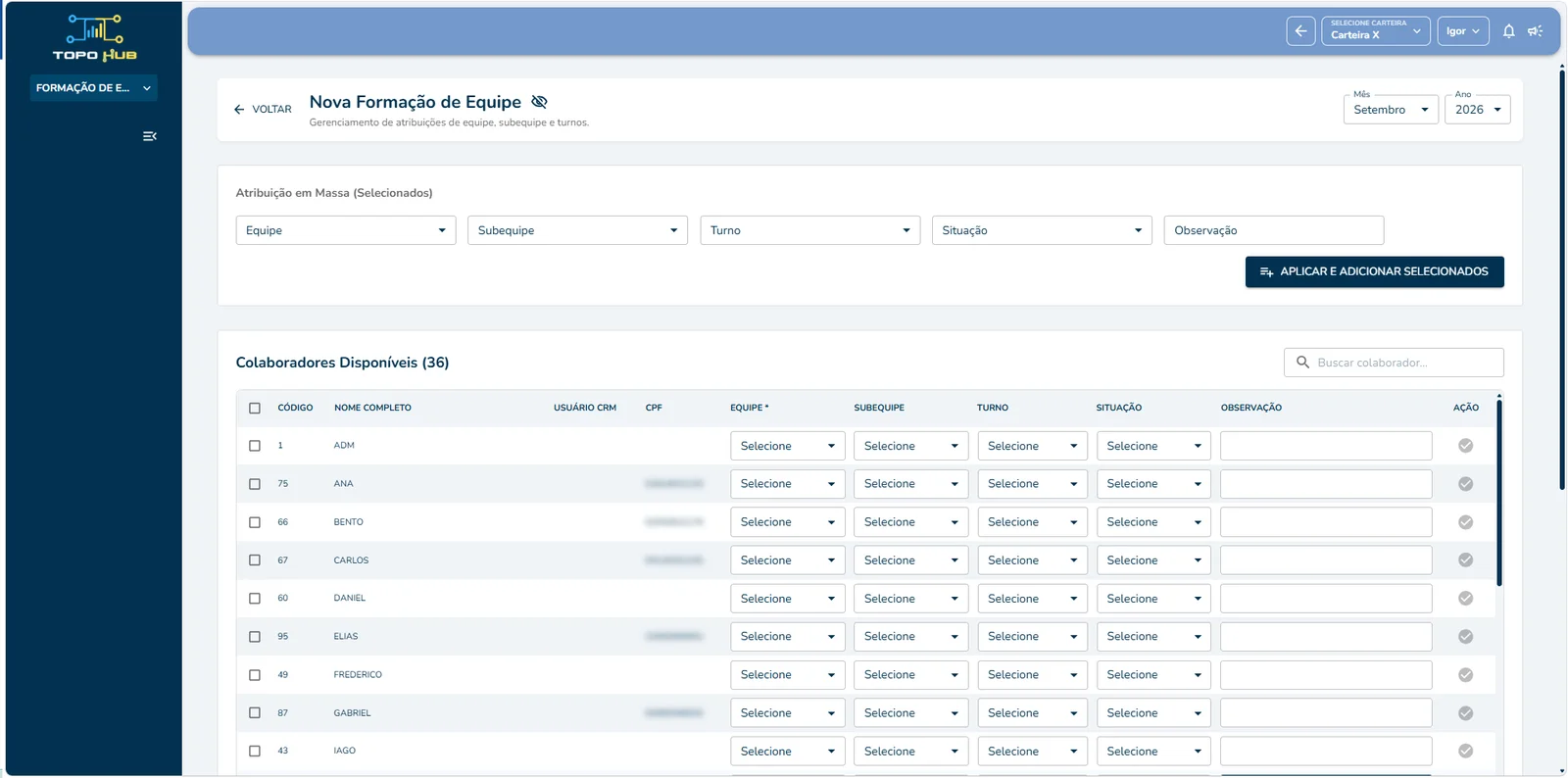The width and height of the screenshot is (1568, 778).
Task: Expand the mass-assignment Situação dropdown
Action: pos(1042,230)
